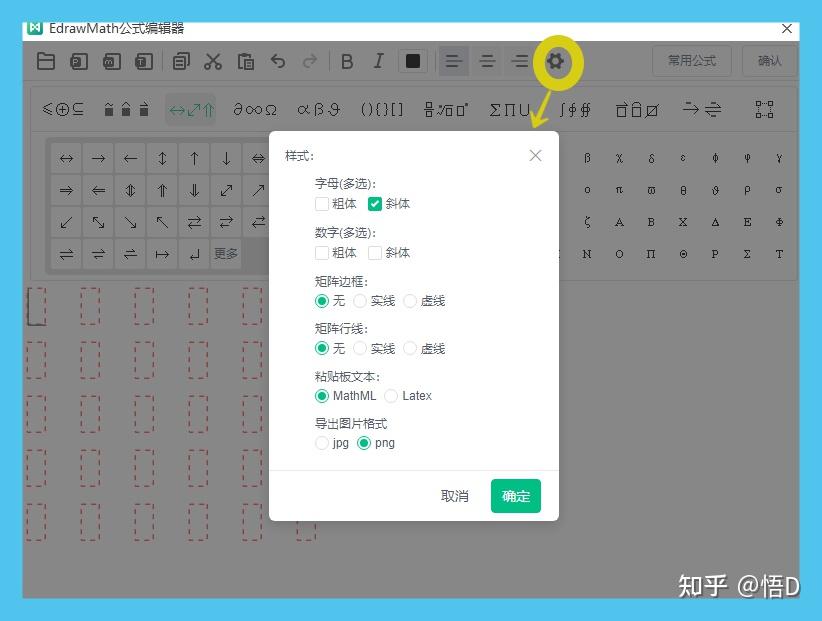This screenshot has height=621, width=822.
Task: Select jpg export image format
Action: [321, 443]
